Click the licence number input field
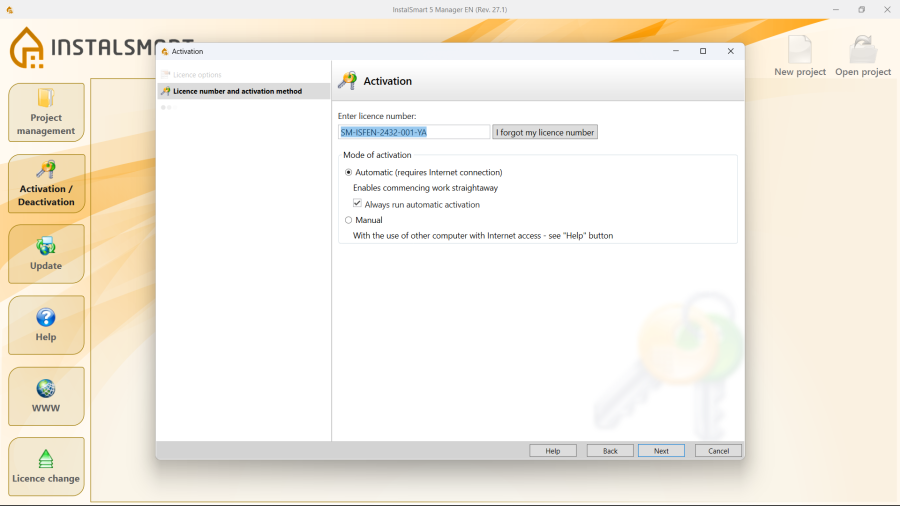 (x=414, y=132)
